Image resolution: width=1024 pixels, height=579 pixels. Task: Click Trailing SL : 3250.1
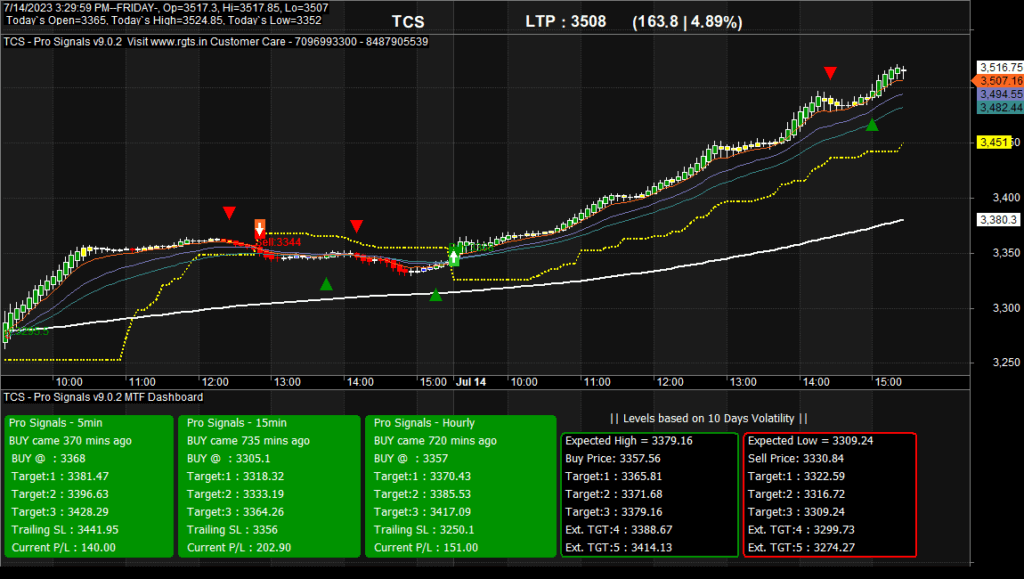[x=424, y=529]
